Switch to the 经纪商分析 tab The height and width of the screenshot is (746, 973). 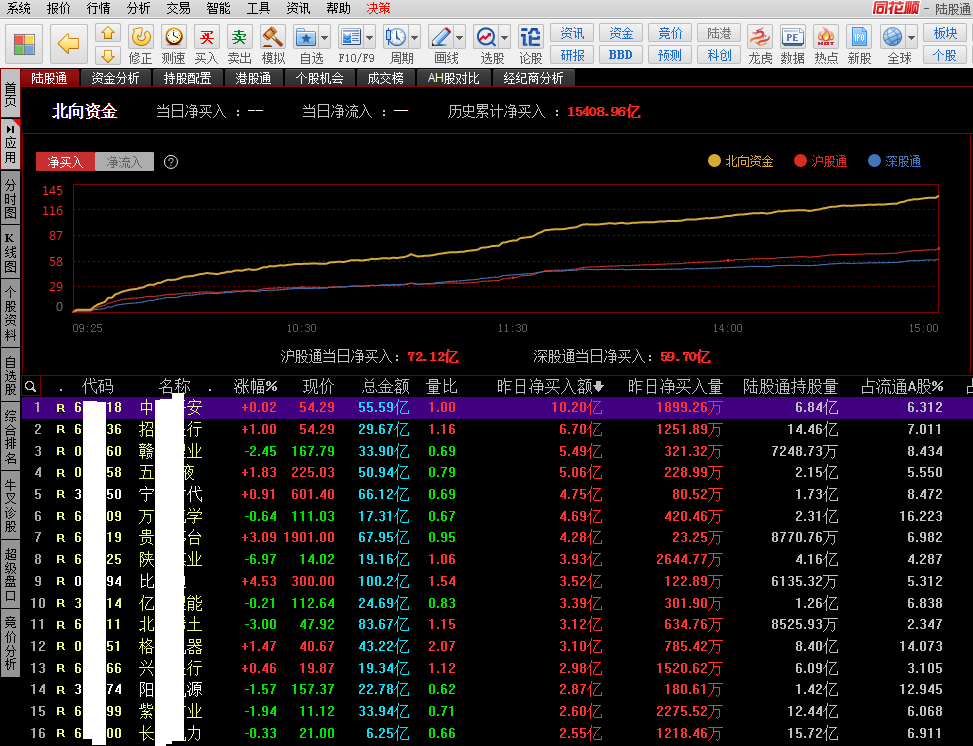pos(533,78)
